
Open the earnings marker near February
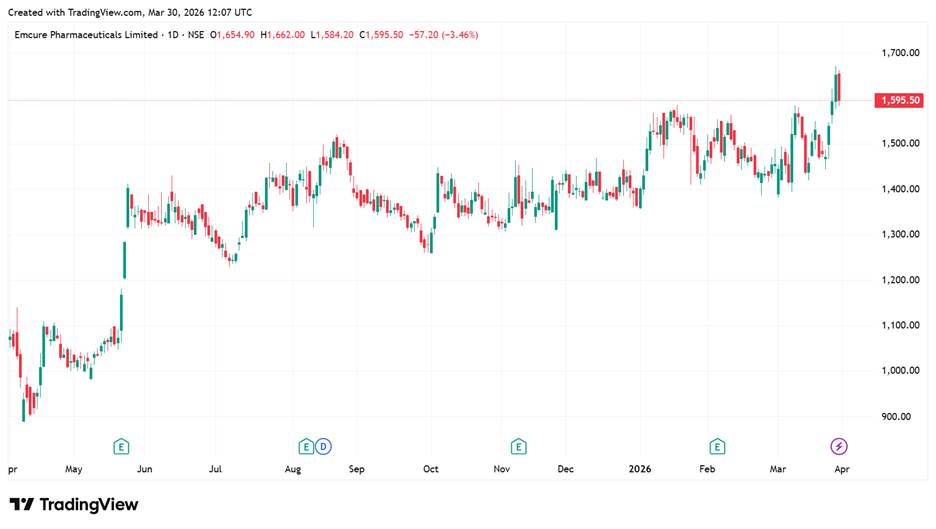coord(717,445)
